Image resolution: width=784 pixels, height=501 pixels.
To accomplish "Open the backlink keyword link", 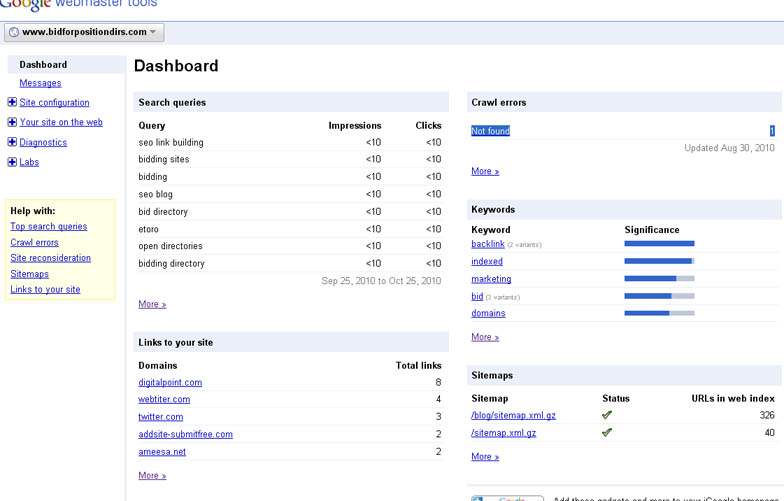I will click(x=488, y=244).
